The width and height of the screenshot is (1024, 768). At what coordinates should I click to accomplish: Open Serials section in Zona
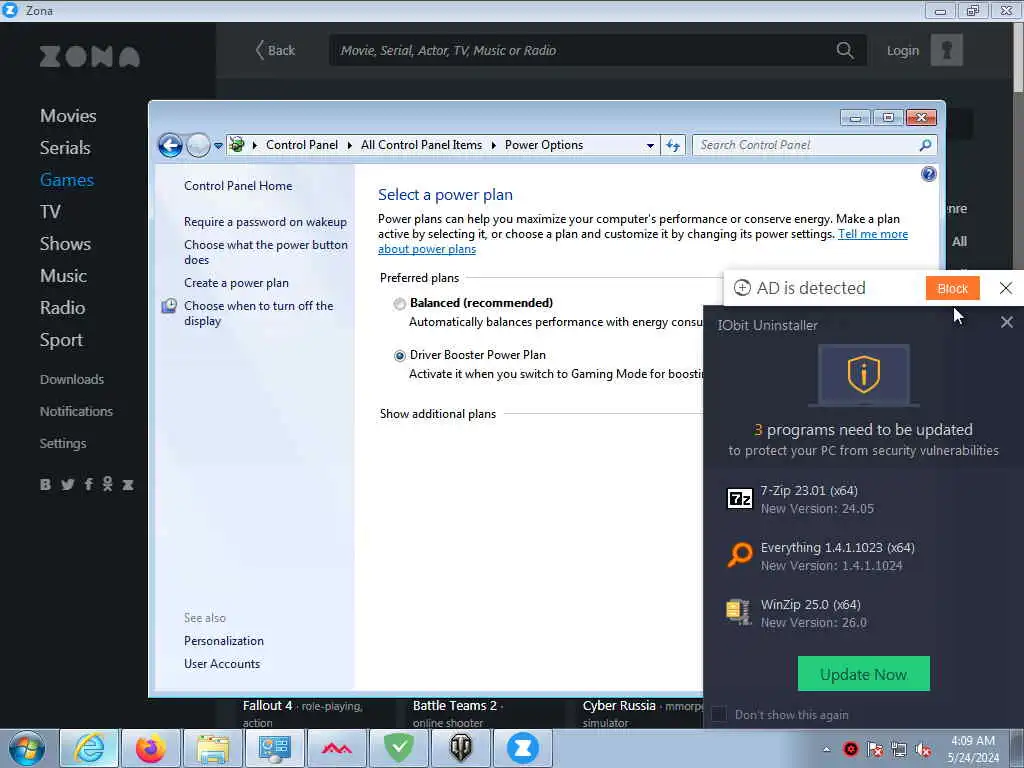(65, 148)
